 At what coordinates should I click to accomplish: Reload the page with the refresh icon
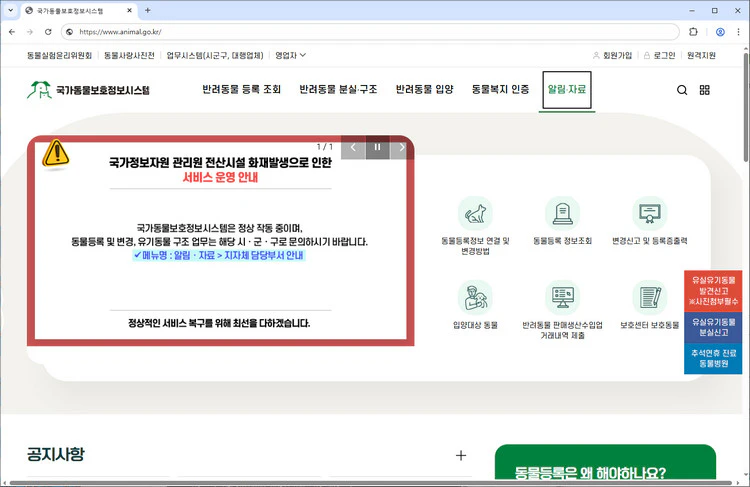click(48, 32)
